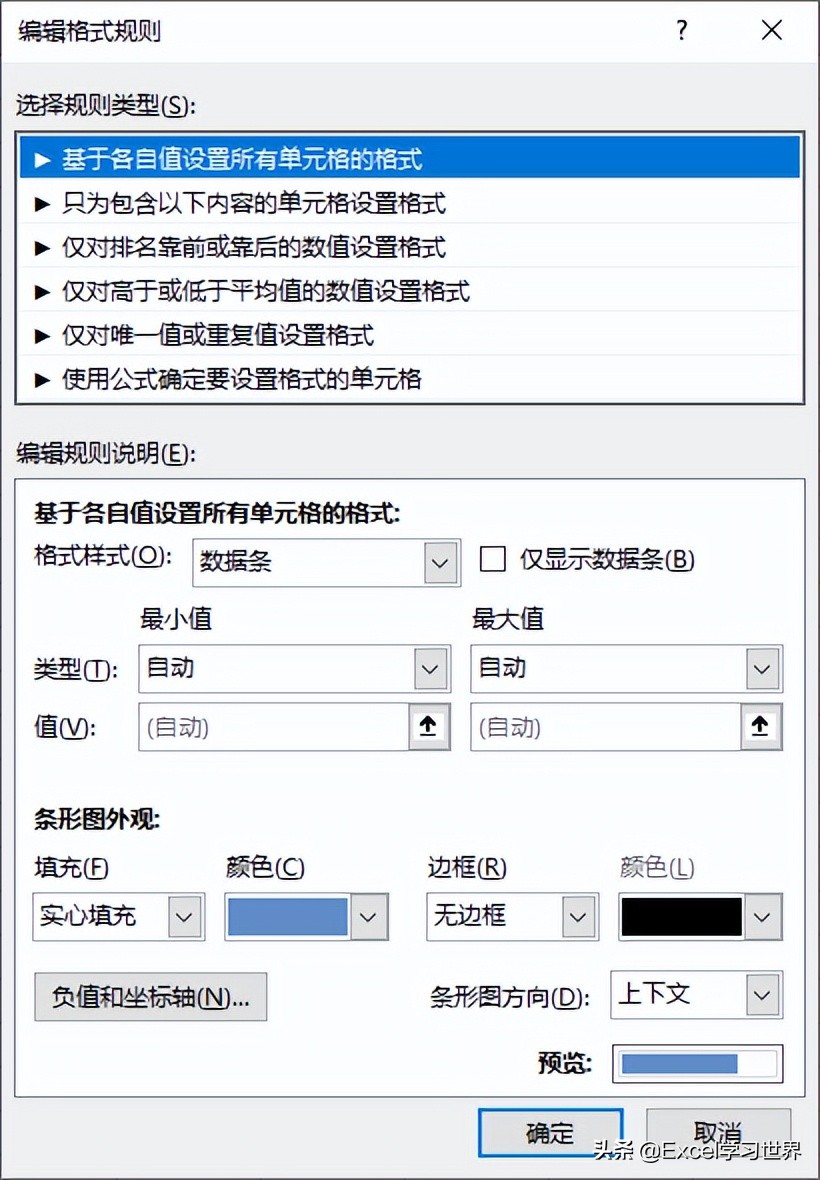Select rule 仅对唯一值或重复值设置格式
820x1180 pixels.
pyautogui.click(x=409, y=335)
